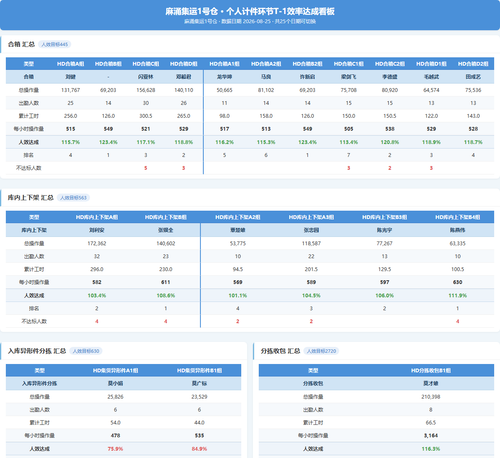Click efficiency percentage 116.3%
The width and height of the screenshot is (500, 458).
pos(431,449)
